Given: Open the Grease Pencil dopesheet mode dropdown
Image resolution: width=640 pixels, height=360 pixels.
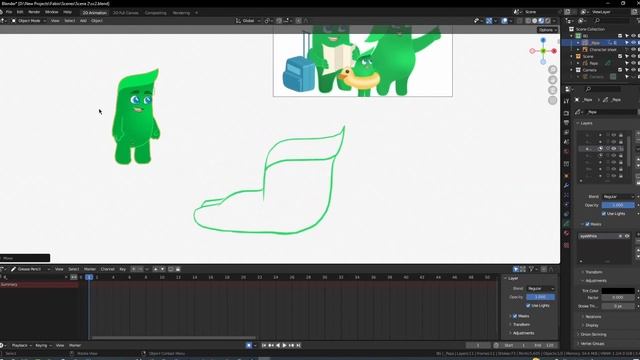Looking at the screenshot, I should (31, 269).
